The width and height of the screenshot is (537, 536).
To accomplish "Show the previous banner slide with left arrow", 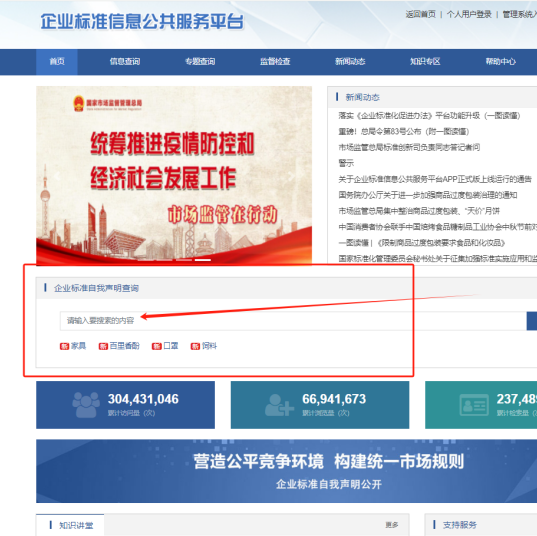I will (x=57, y=176).
